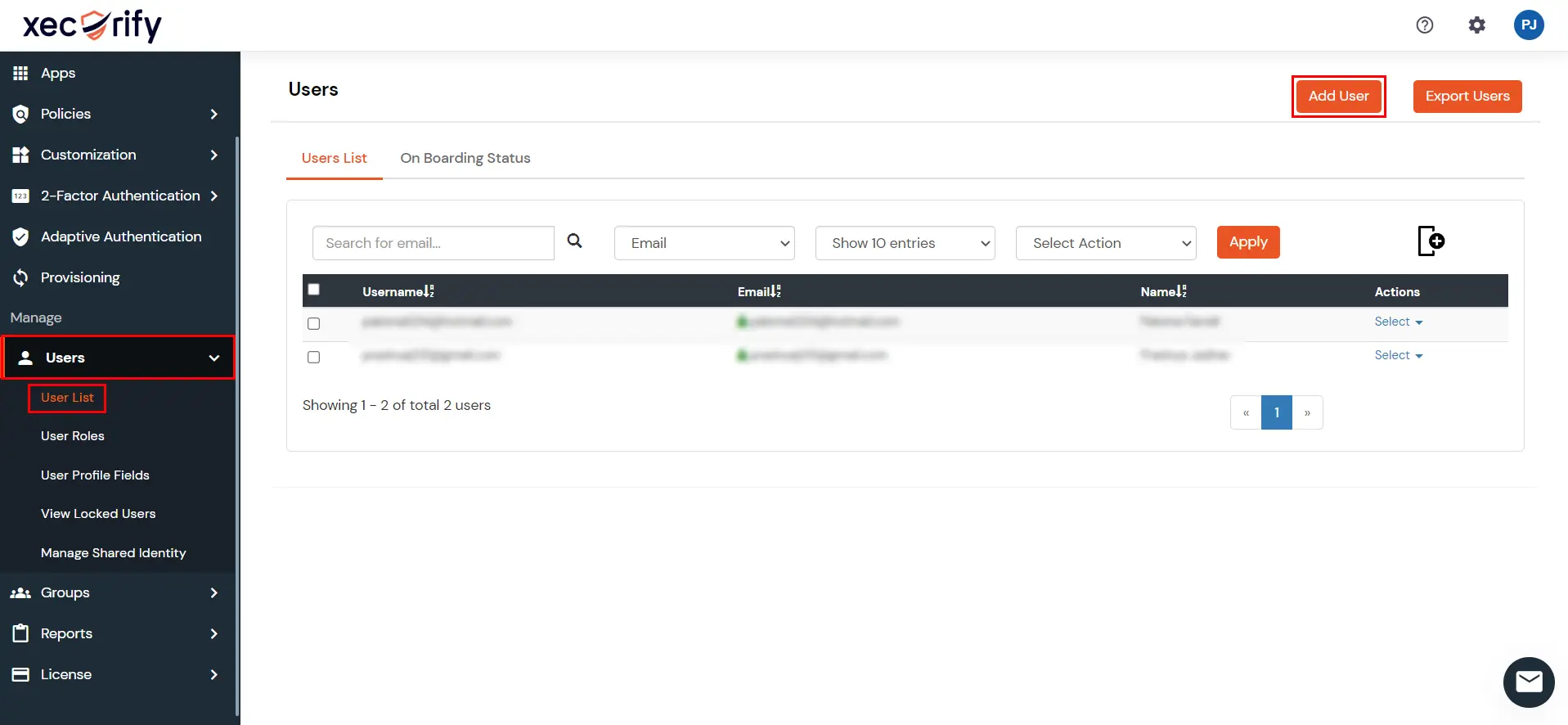Focus the Search for email field
Image resolution: width=1568 pixels, height=725 pixels.
click(x=434, y=243)
